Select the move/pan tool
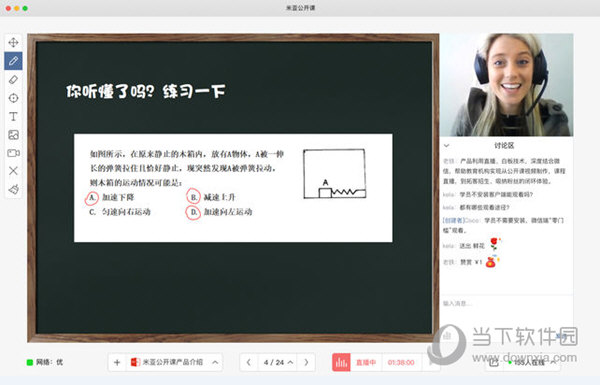This screenshot has width=600, height=385. (13, 42)
